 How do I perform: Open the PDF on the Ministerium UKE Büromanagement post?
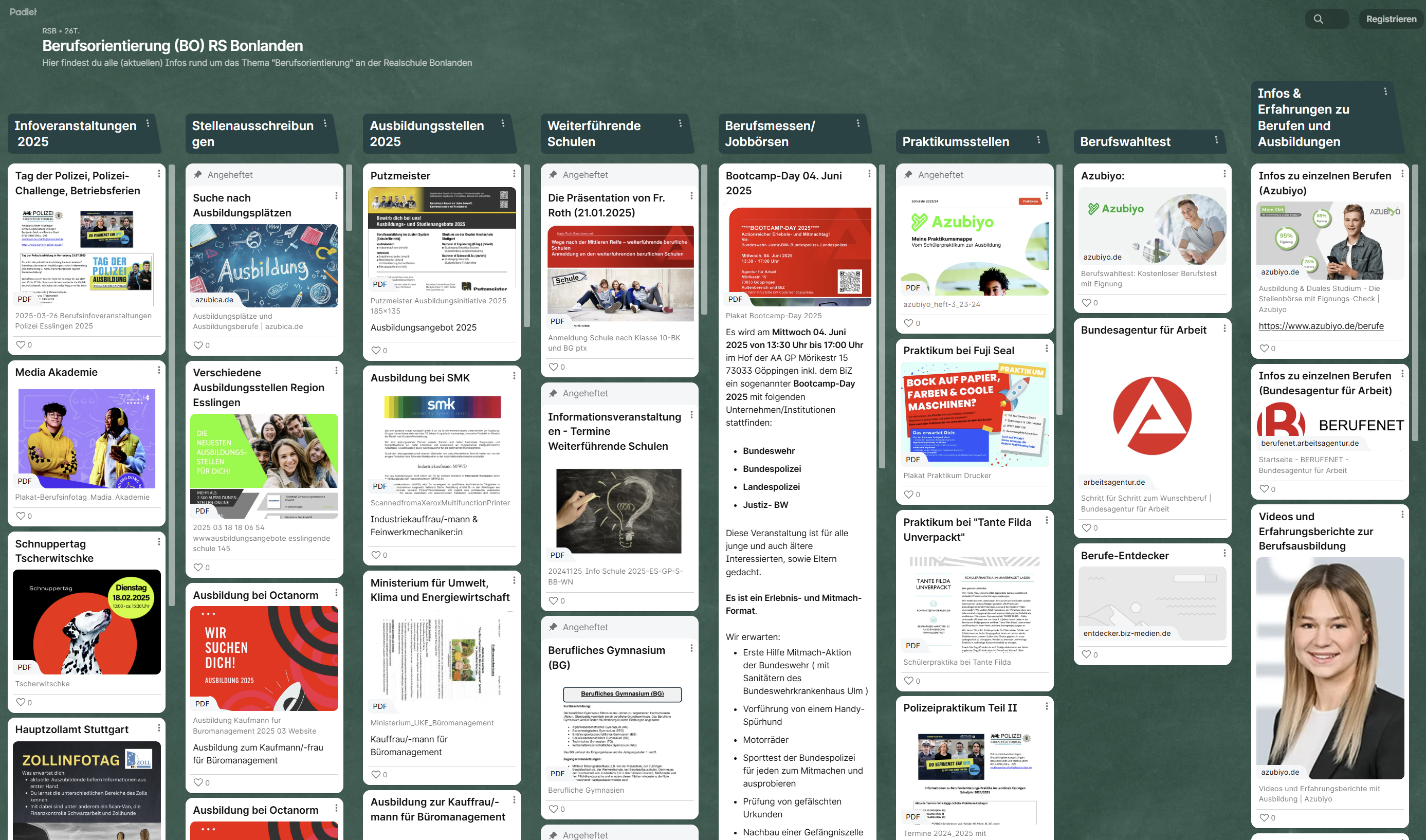pos(380,706)
